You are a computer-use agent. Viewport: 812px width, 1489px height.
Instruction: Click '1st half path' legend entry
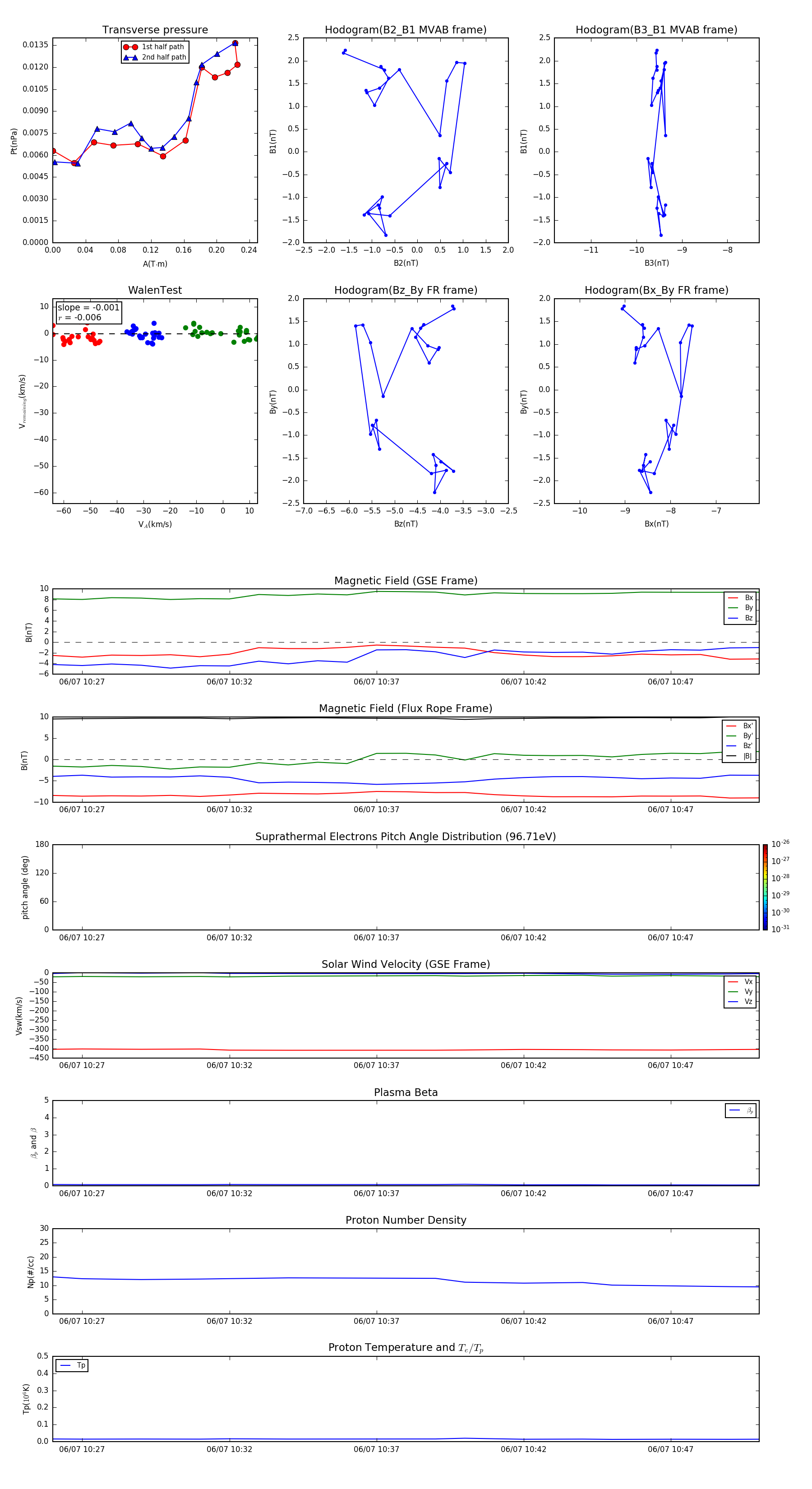155,47
